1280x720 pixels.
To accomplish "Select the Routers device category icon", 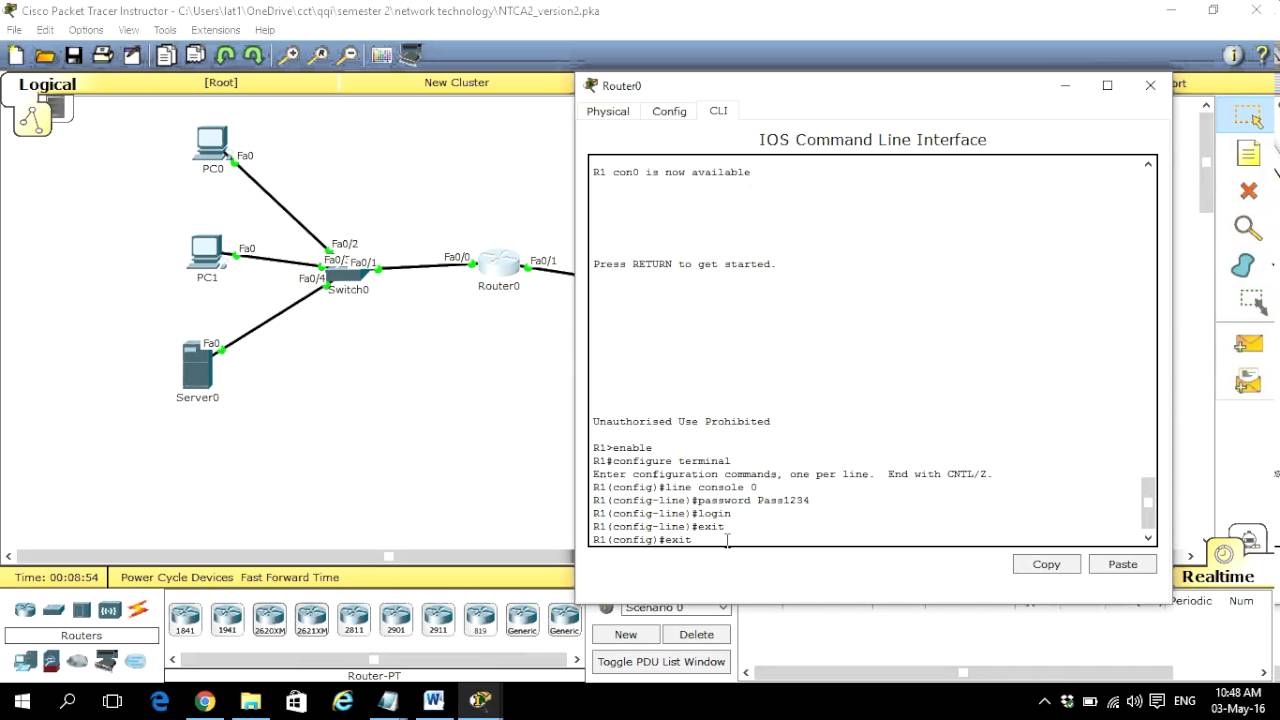I will [25, 610].
